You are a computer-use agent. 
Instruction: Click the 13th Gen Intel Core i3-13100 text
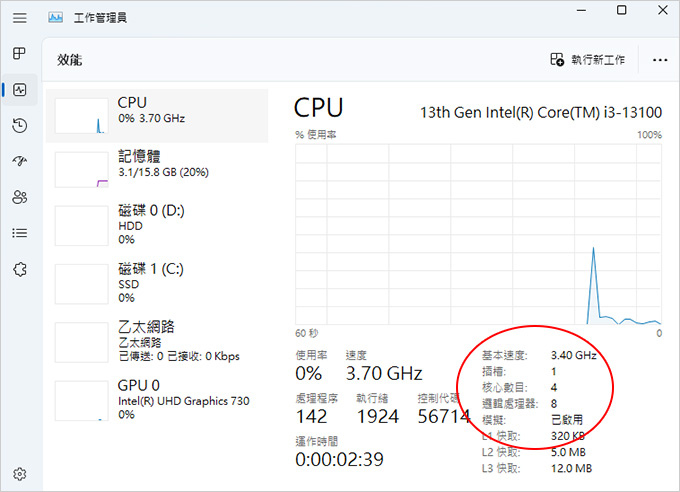tap(541, 113)
